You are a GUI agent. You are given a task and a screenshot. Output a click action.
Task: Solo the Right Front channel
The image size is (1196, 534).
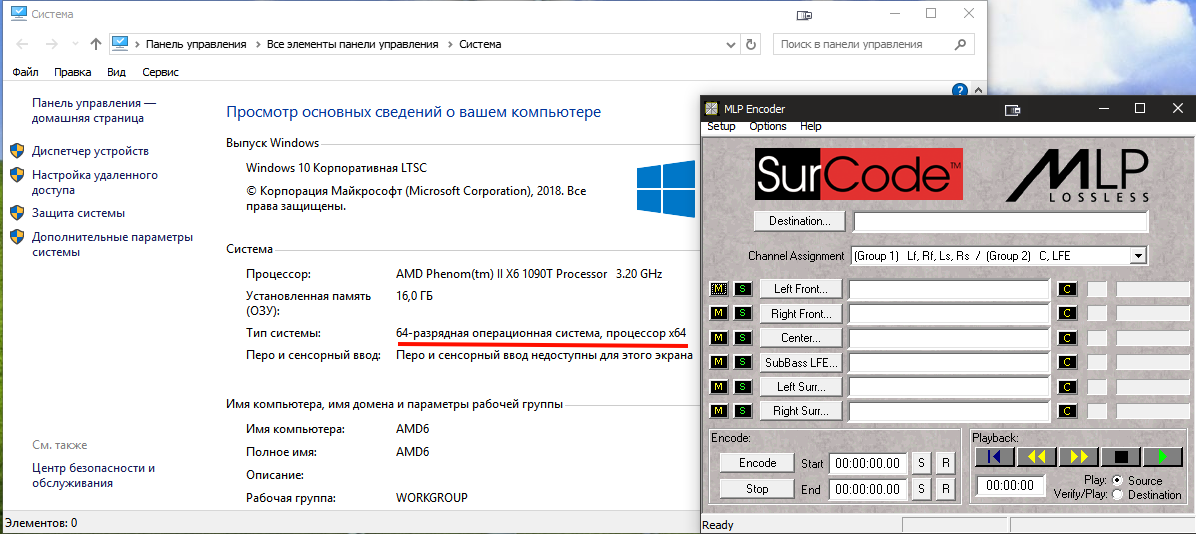click(742, 314)
